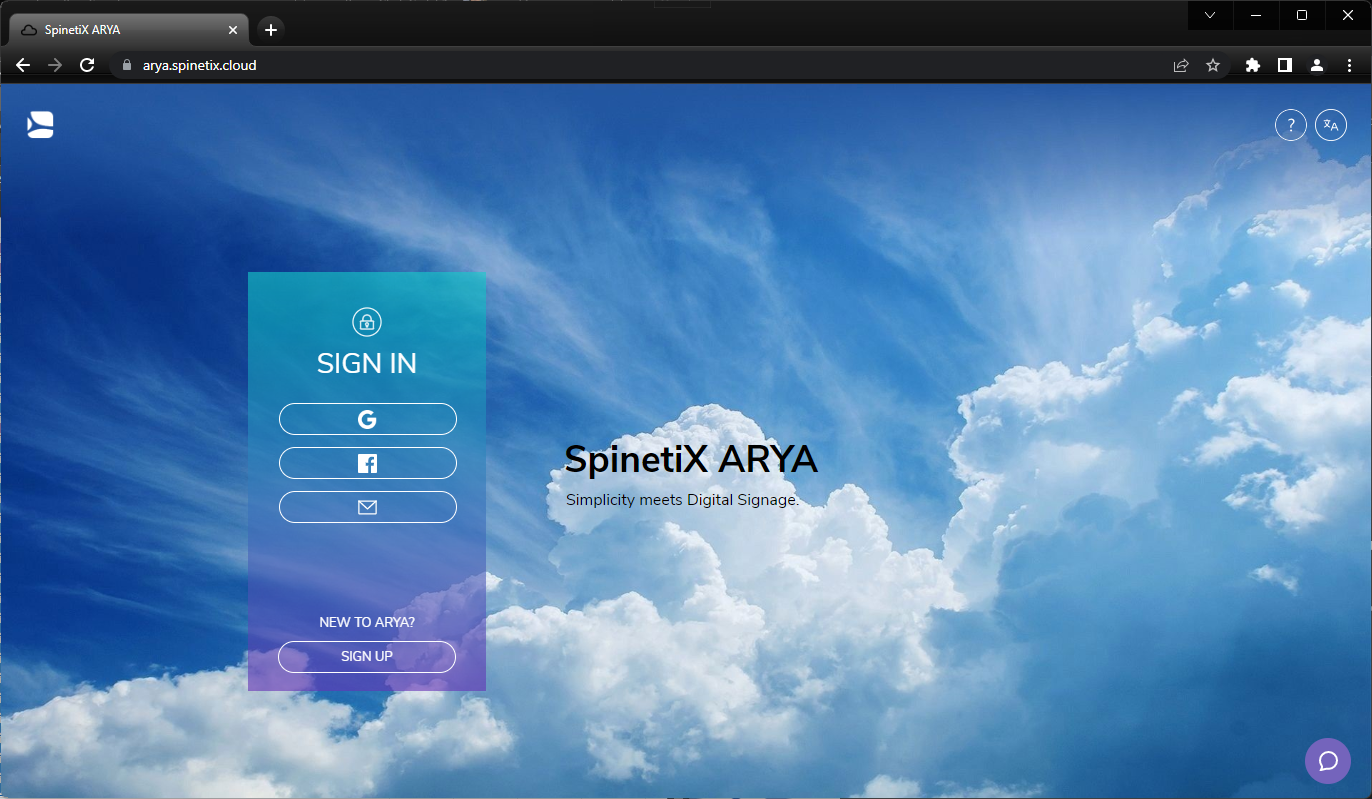Select the SpinetiX ARYA browser tab

130,30
